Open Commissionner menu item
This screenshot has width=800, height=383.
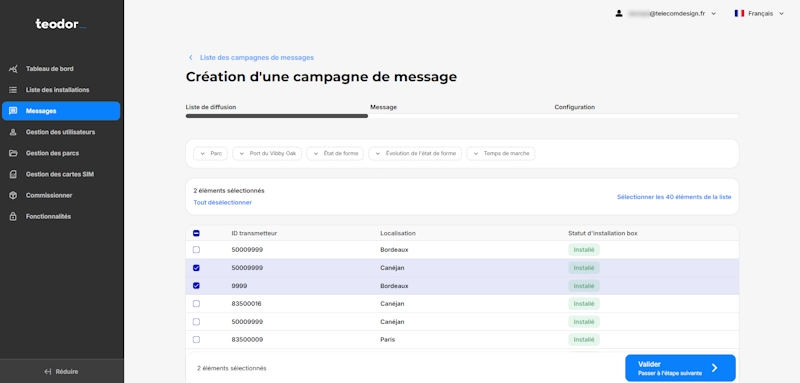click(61, 195)
